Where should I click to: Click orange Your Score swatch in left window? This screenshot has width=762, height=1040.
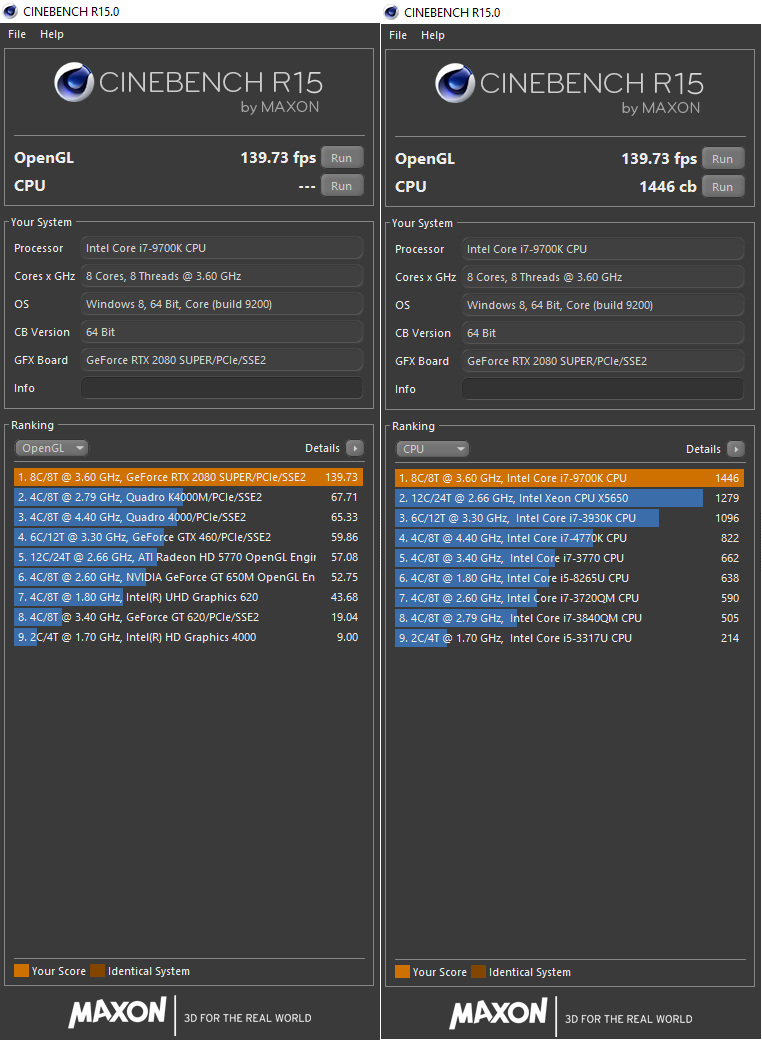tap(21, 970)
